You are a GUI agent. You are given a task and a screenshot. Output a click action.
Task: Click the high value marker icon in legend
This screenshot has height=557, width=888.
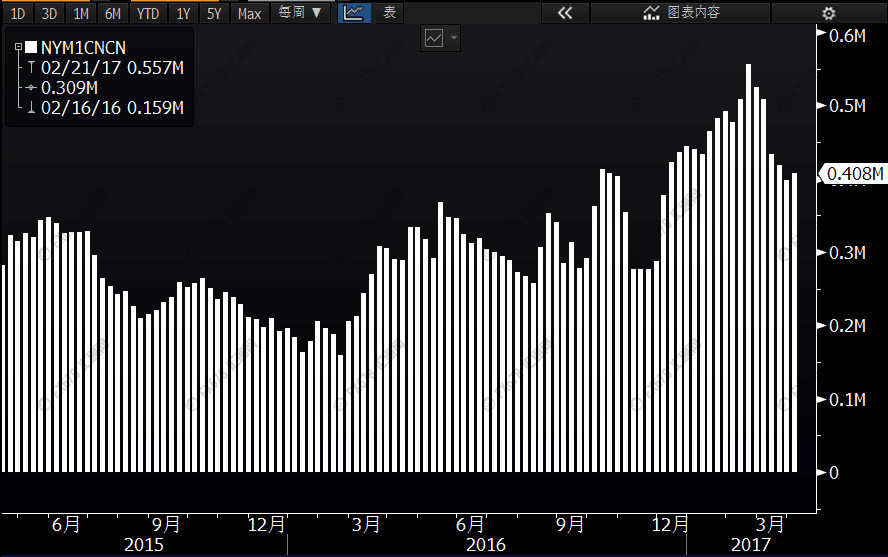31,68
